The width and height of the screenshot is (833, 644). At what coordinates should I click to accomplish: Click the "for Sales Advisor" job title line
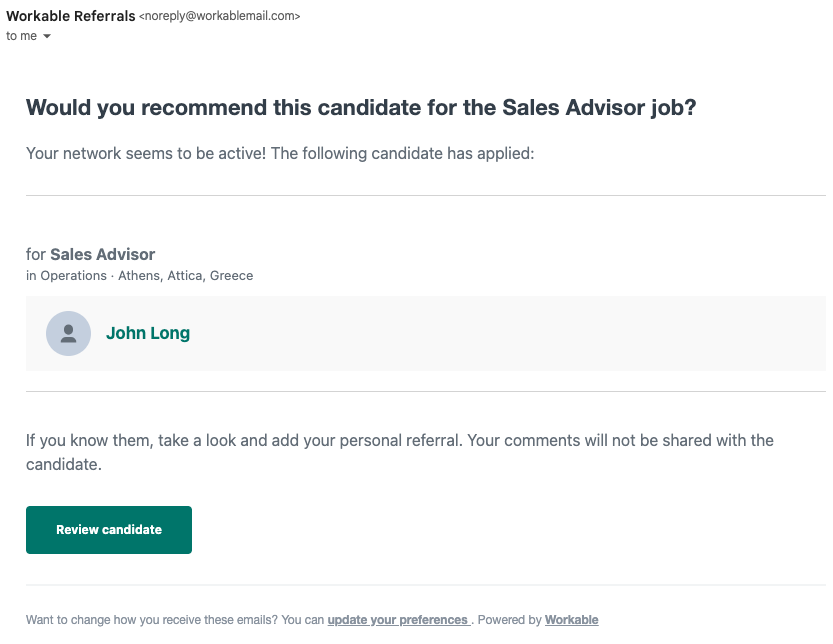click(91, 254)
